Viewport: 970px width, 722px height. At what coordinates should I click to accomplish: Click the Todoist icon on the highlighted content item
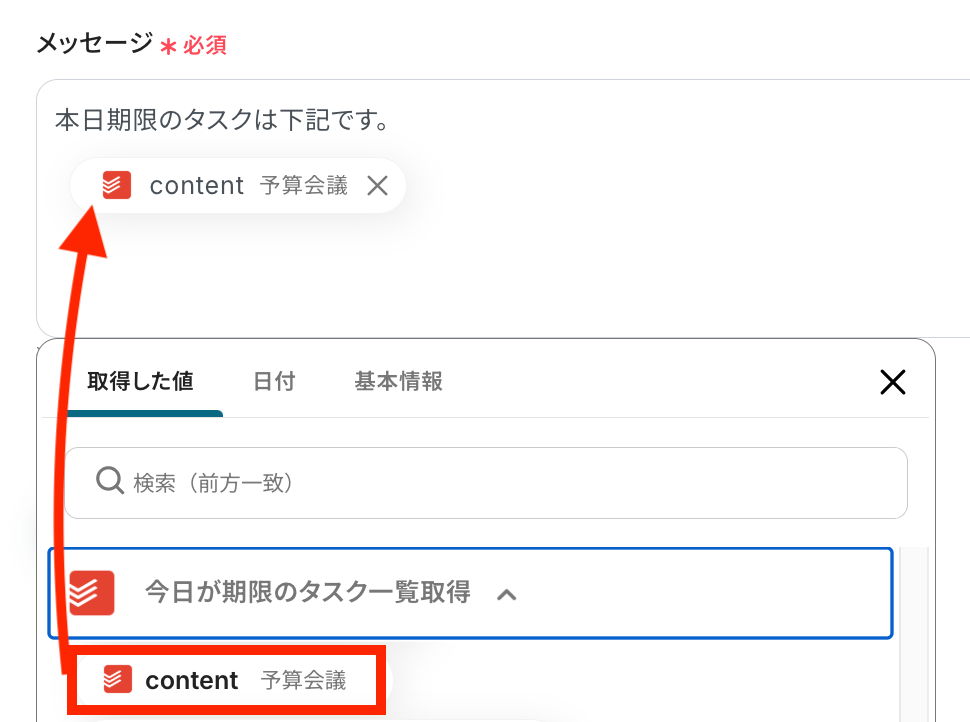coord(118,680)
